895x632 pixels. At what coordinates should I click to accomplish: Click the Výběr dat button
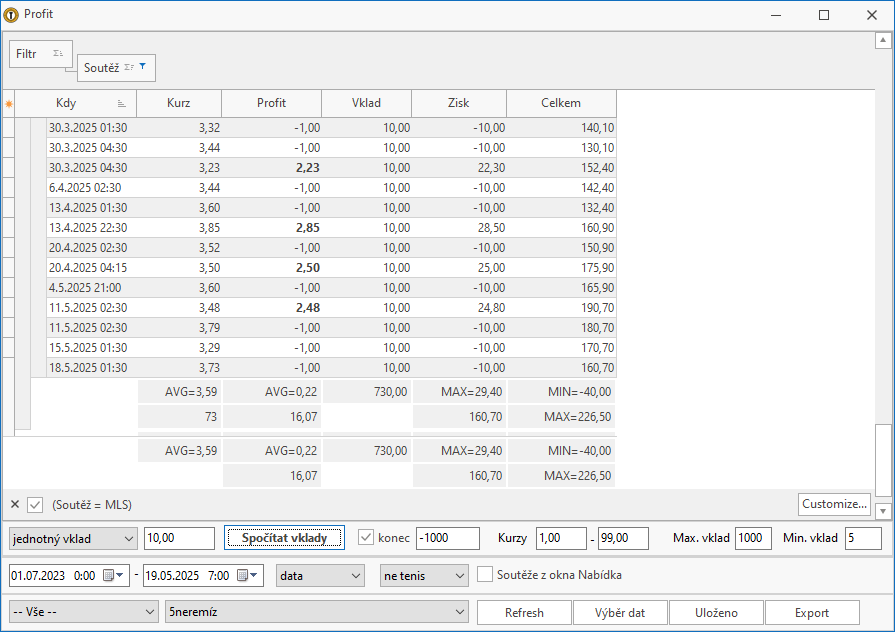pos(620,613)
